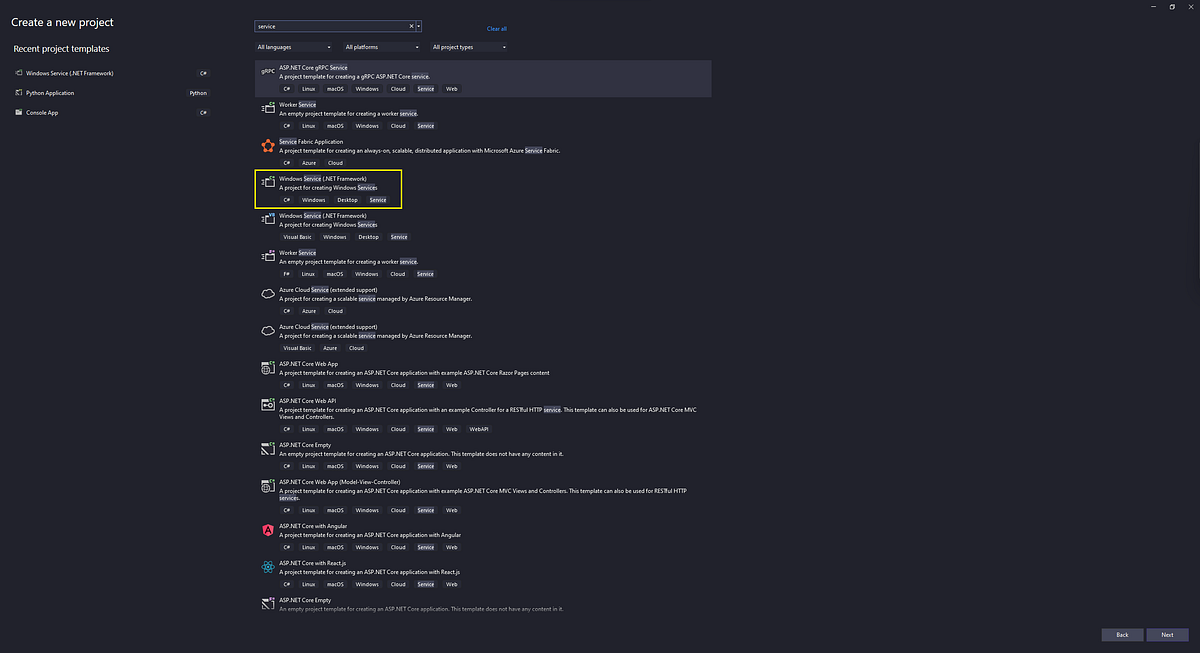
Task: Click the Worker Service template icon
Action: [267, 109]
